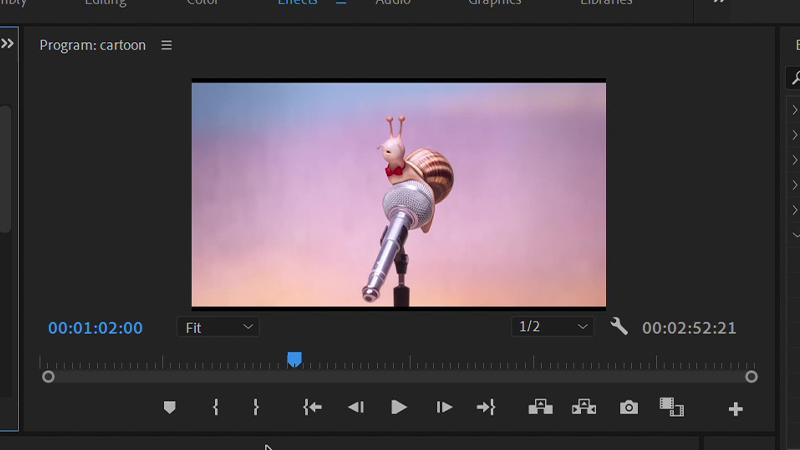Click the Extract button
This screenshot has width=800, height=450.
584,407
